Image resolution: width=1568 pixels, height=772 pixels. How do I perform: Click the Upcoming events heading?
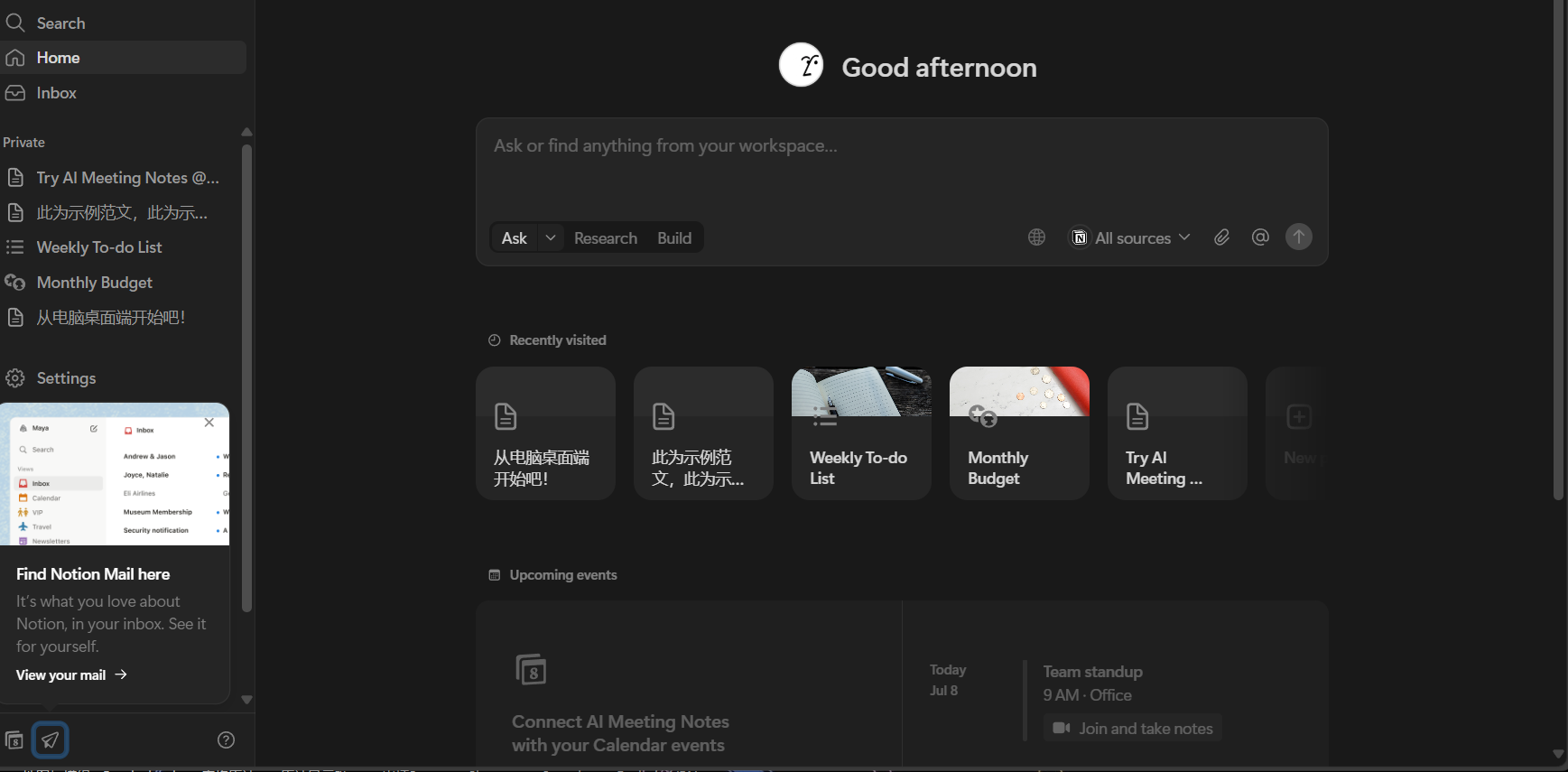tap(563, 575)
